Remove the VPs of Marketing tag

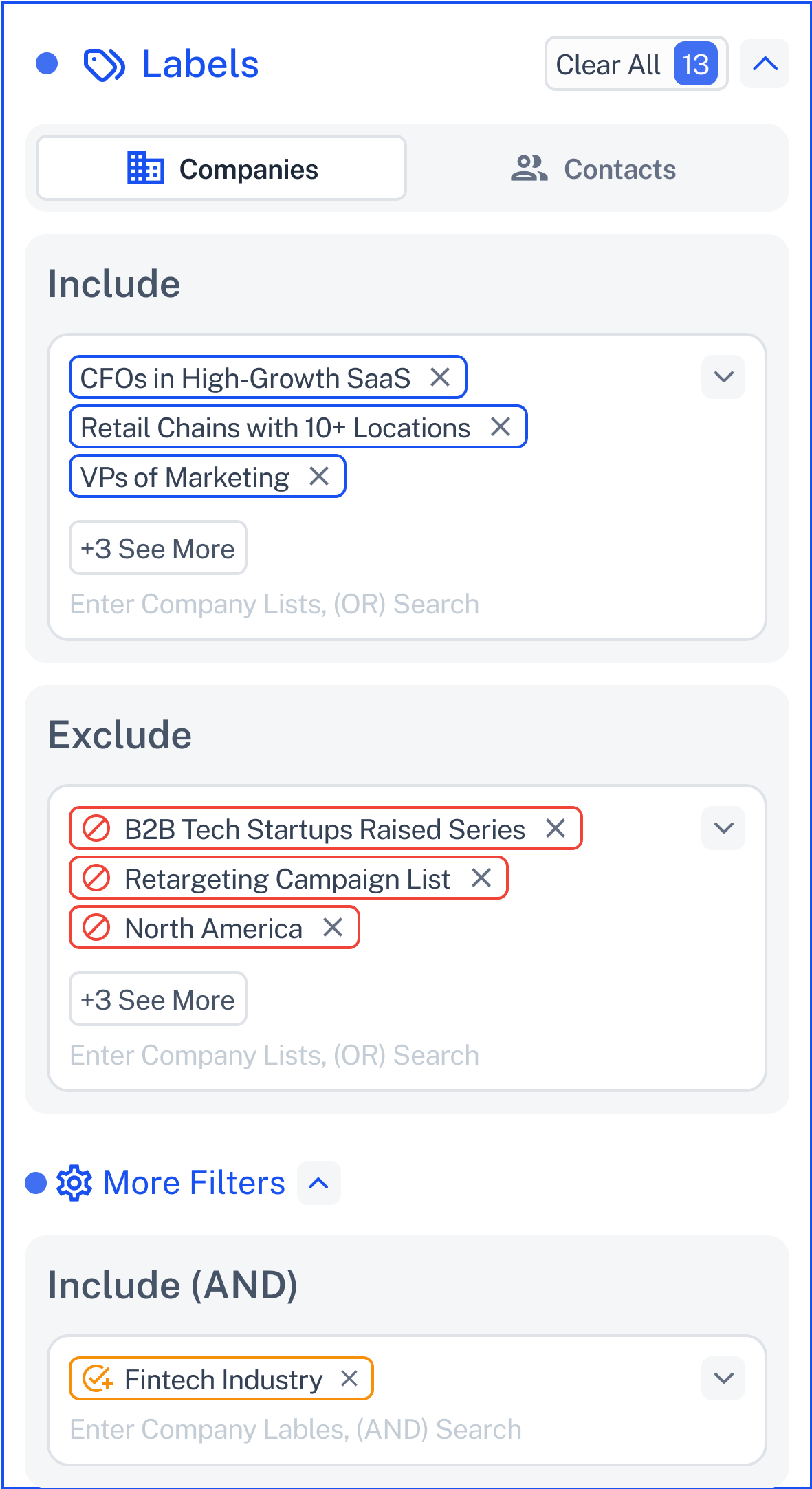pos(319,476)
